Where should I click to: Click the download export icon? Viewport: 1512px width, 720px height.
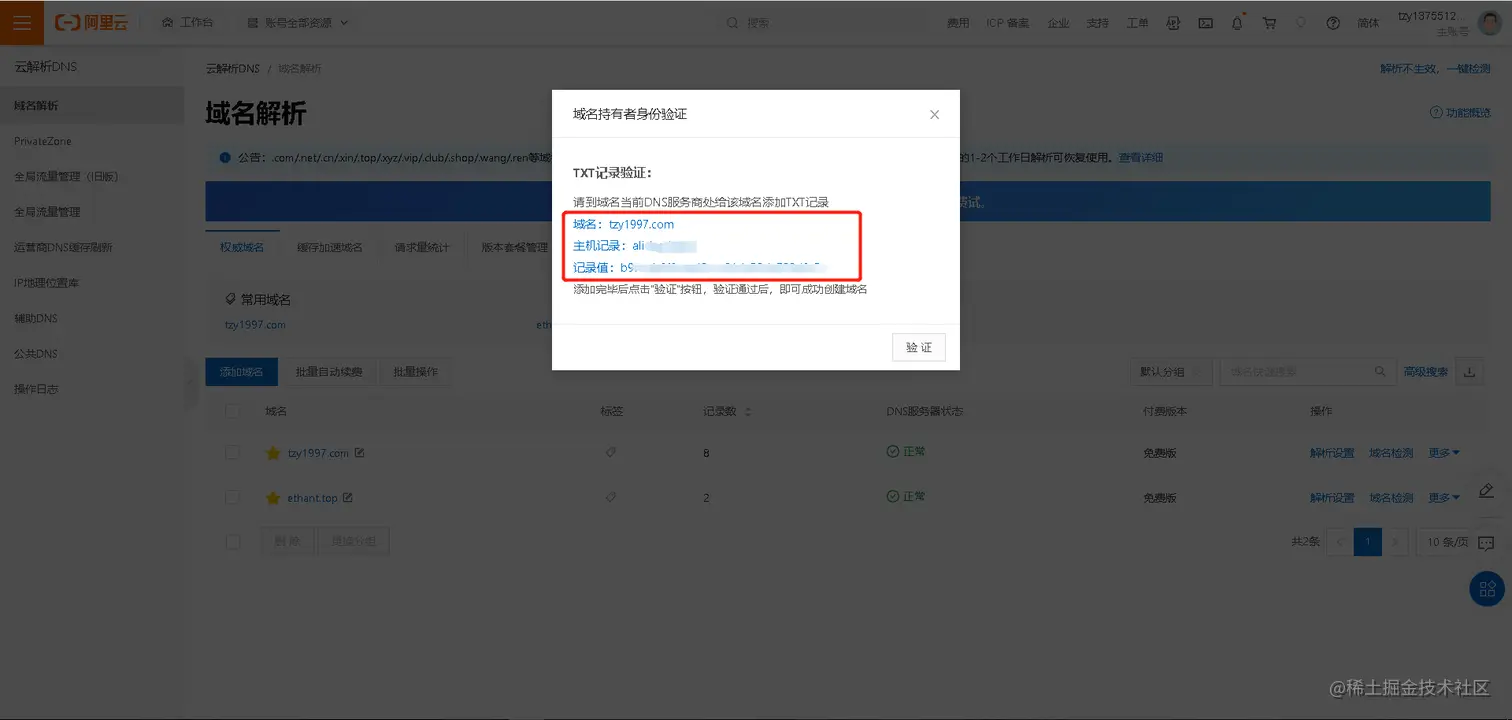coord(1469,372)
